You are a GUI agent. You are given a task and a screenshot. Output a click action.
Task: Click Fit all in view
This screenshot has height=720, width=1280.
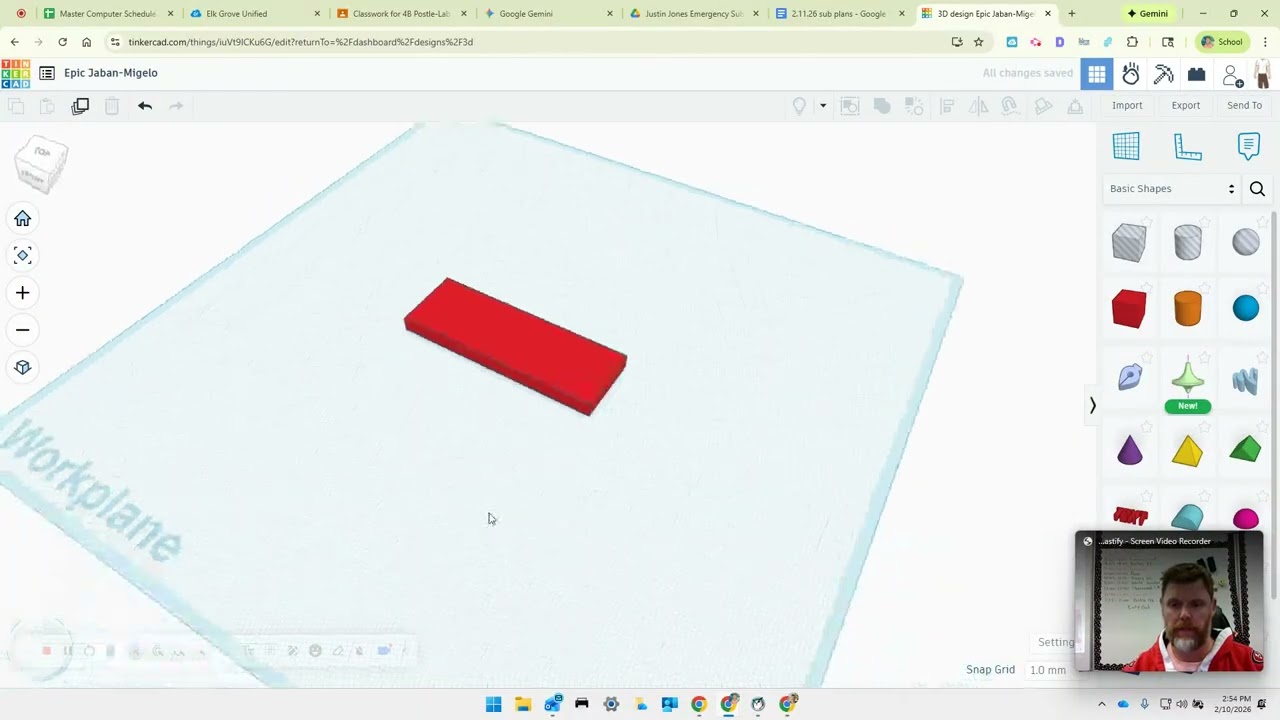pyautogui.click(x=23, y=256)
